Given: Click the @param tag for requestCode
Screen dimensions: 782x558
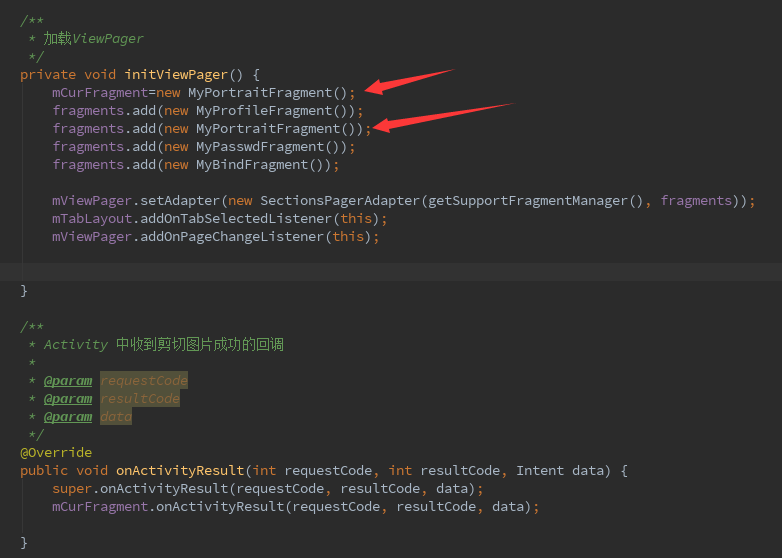Looking at the screenshot, I should [x=68, y=380].
